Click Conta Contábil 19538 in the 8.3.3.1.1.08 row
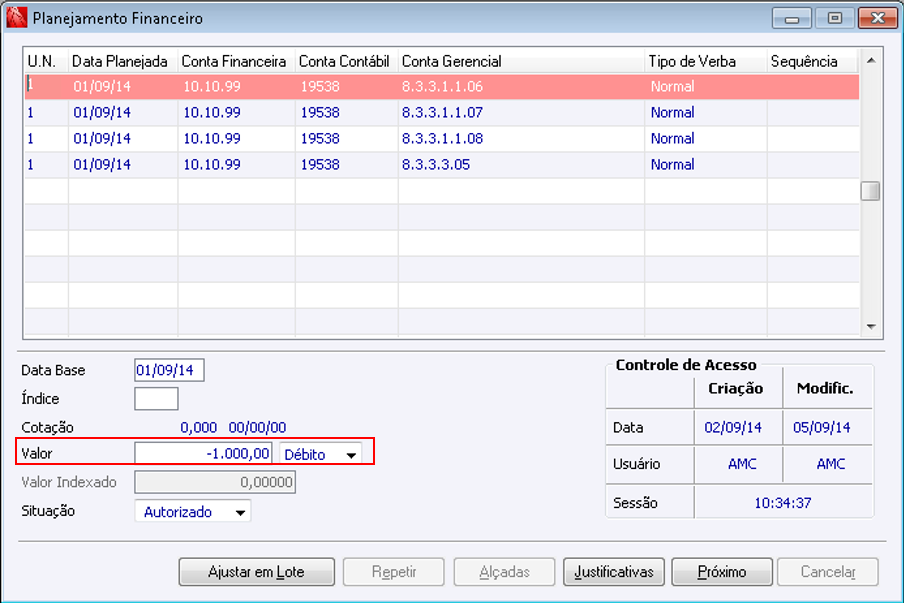 point(321,138)
